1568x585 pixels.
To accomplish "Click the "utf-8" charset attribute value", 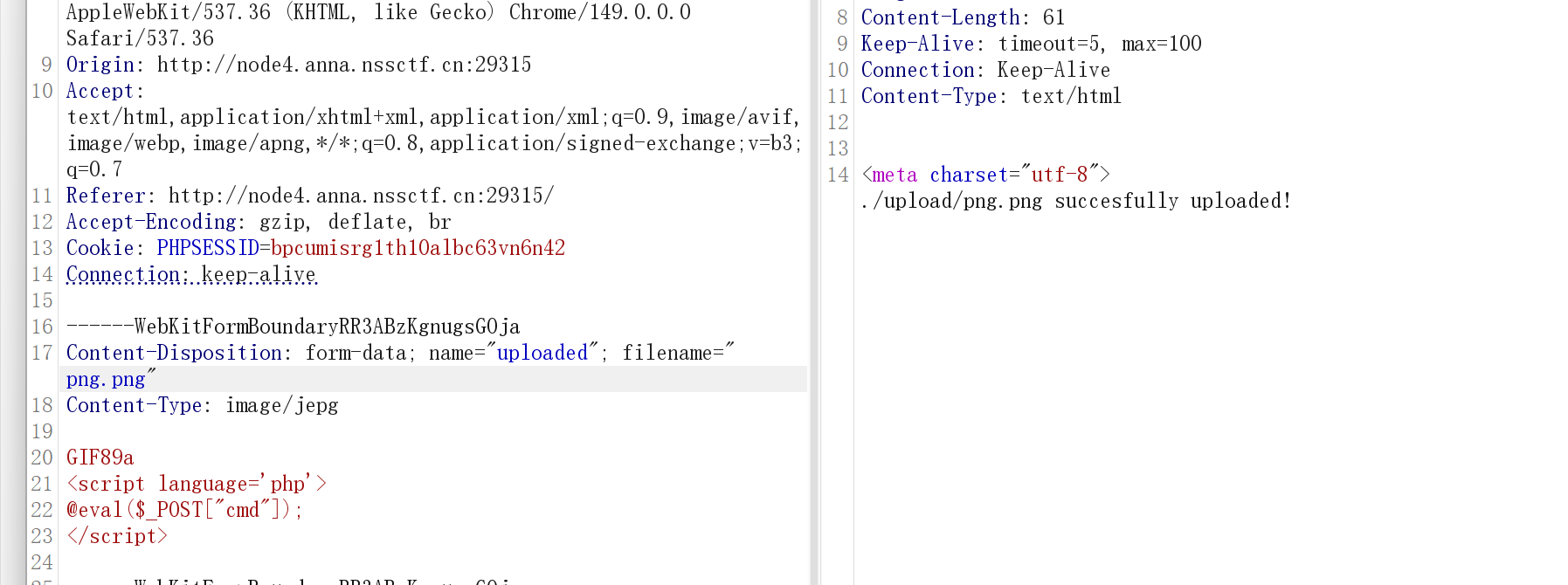I will 1060,175.
